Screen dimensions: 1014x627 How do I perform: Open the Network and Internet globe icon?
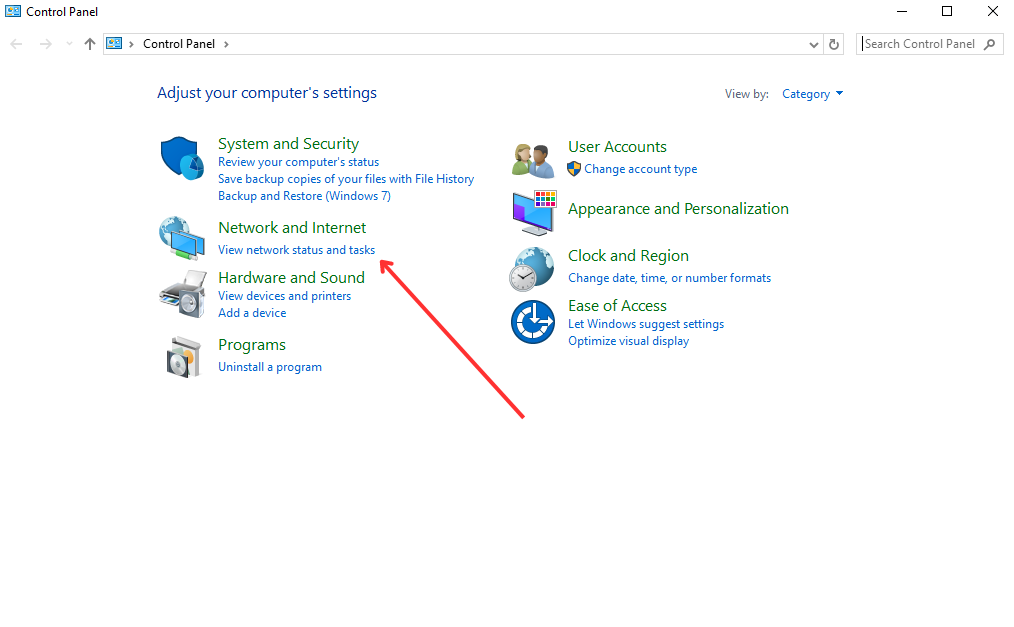181,237
